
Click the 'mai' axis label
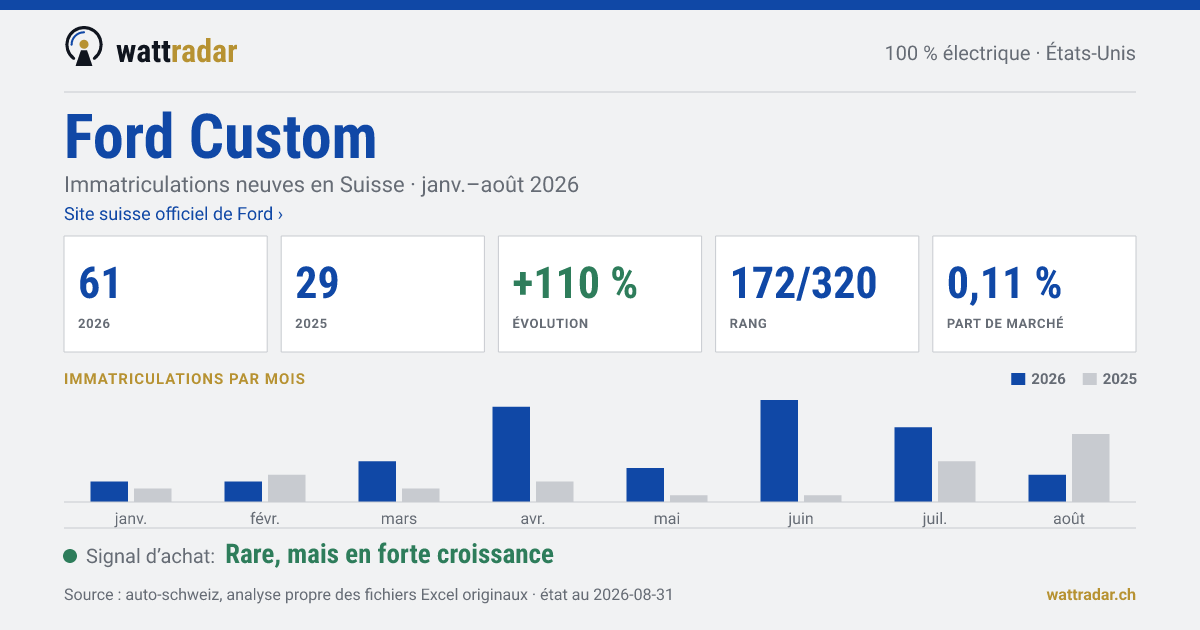coord(667,518)
